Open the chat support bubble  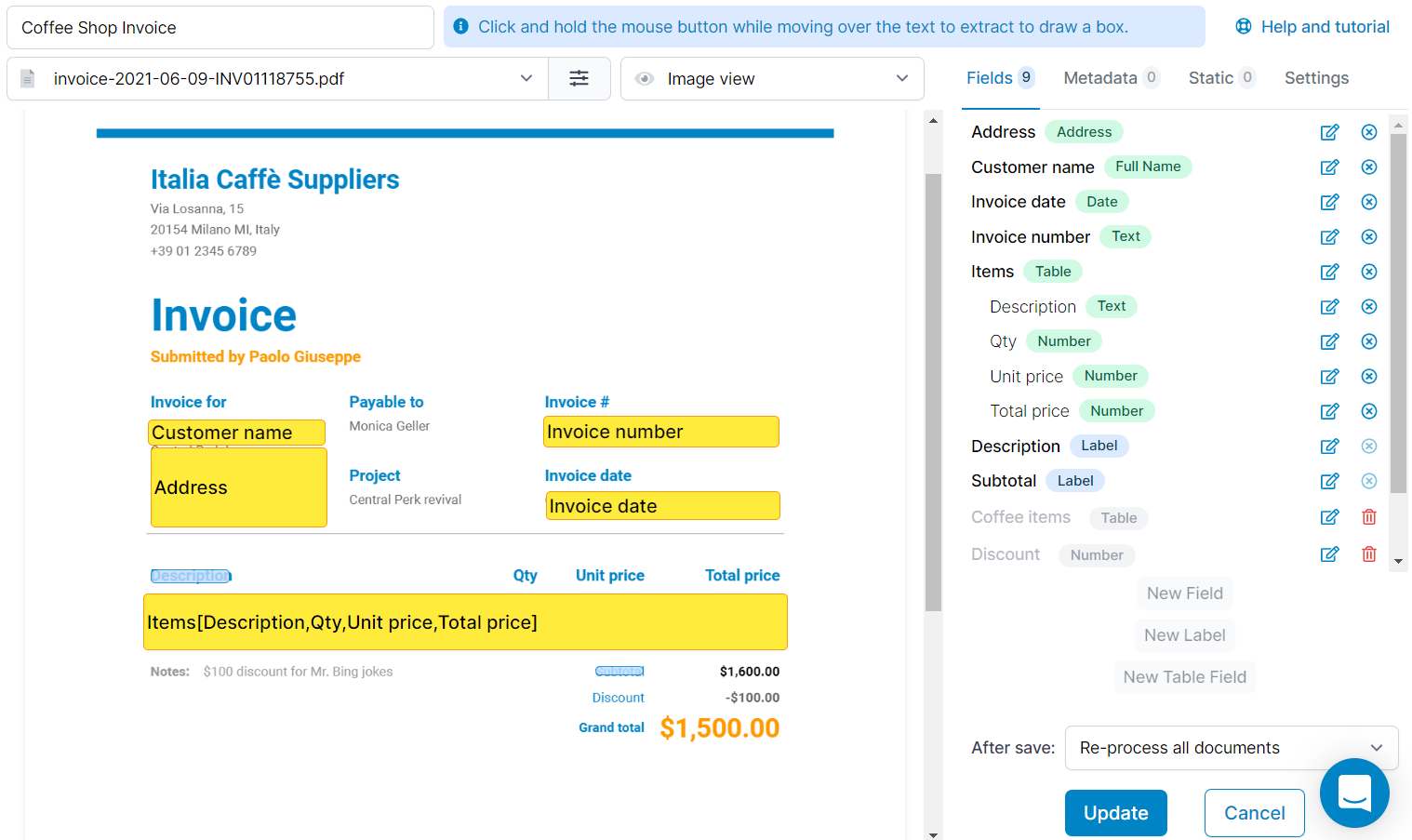[1354, 793]
